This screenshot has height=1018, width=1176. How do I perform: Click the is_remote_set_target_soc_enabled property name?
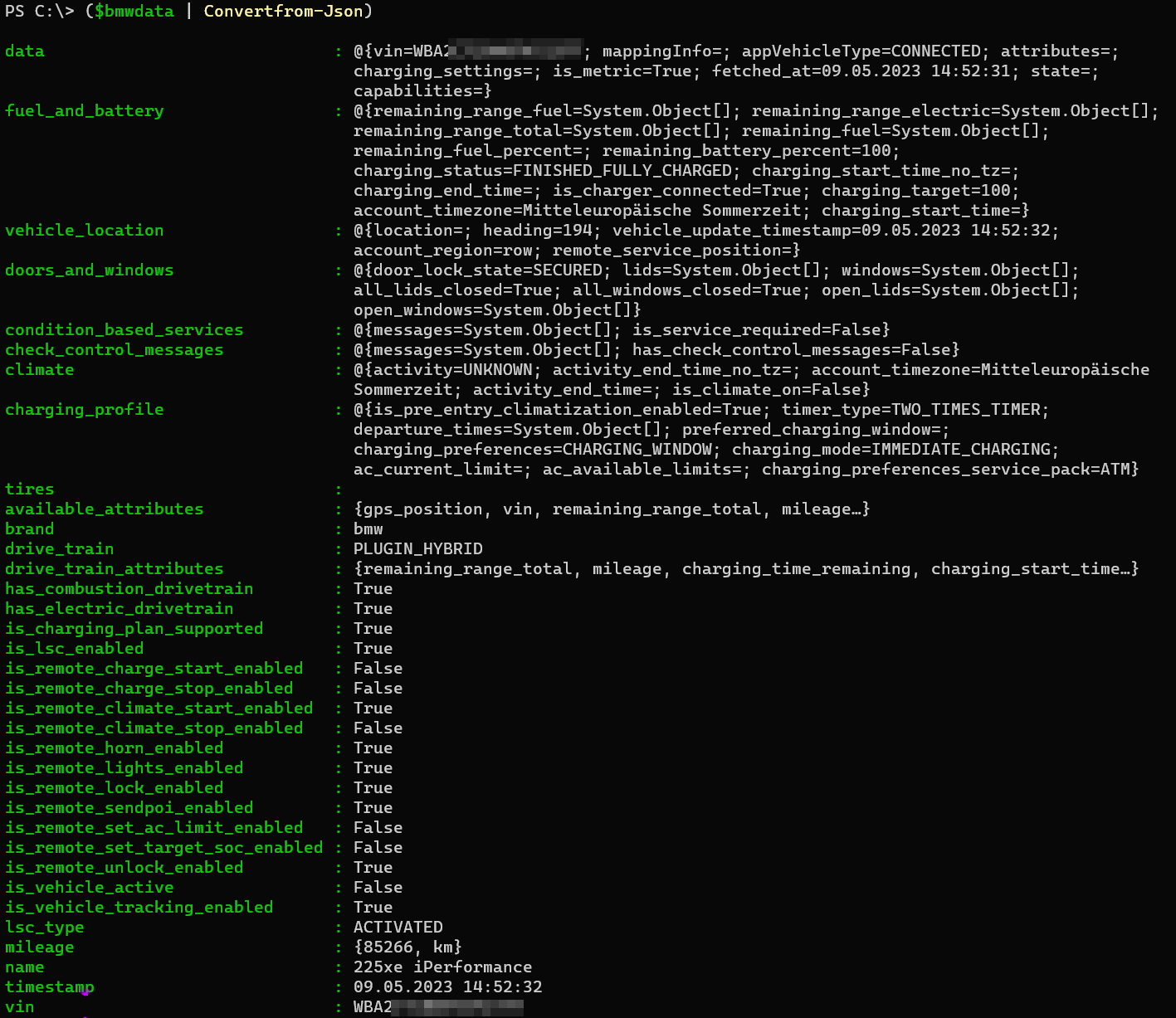coord(164,847)
